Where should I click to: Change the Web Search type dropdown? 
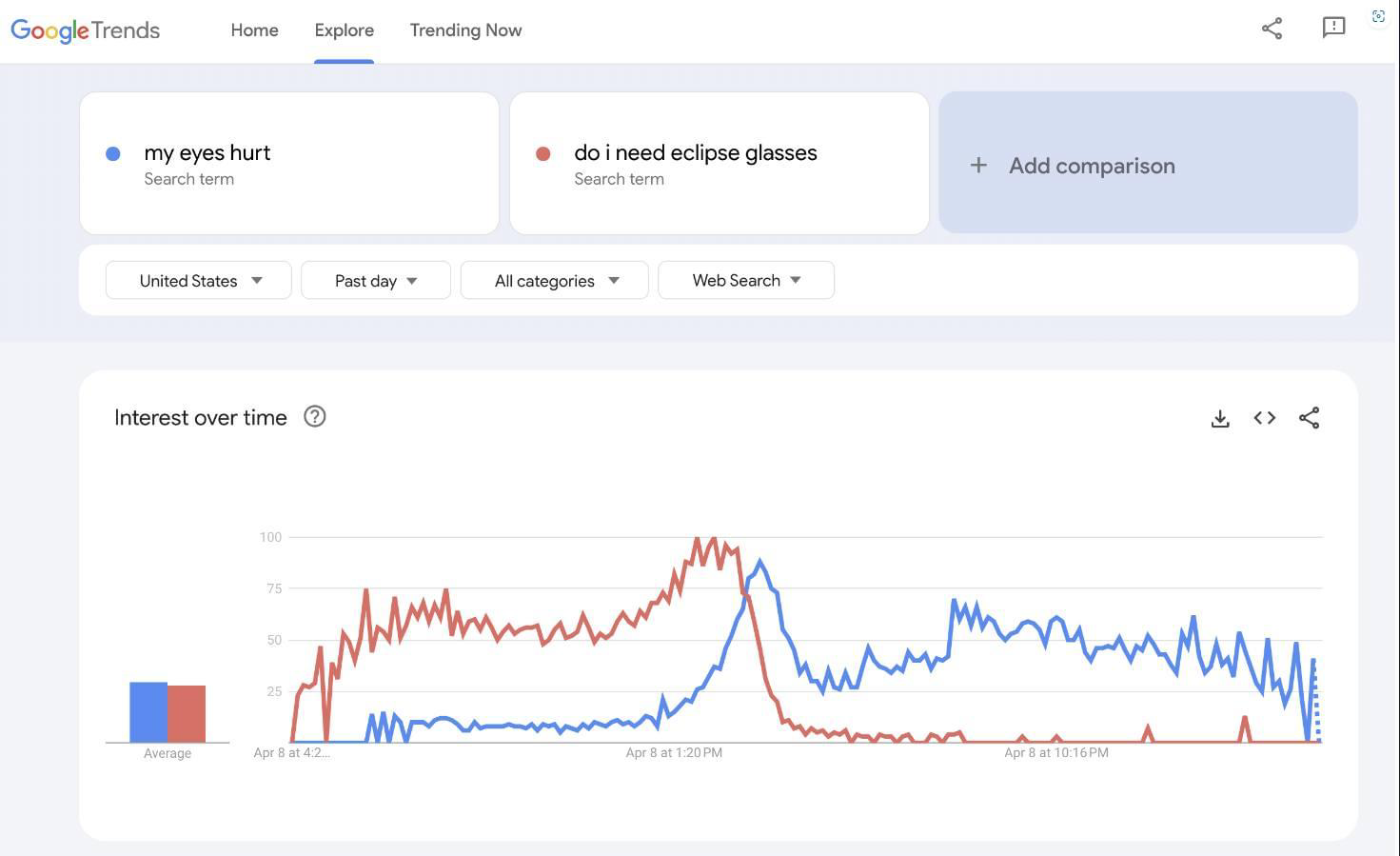point(746,280)
